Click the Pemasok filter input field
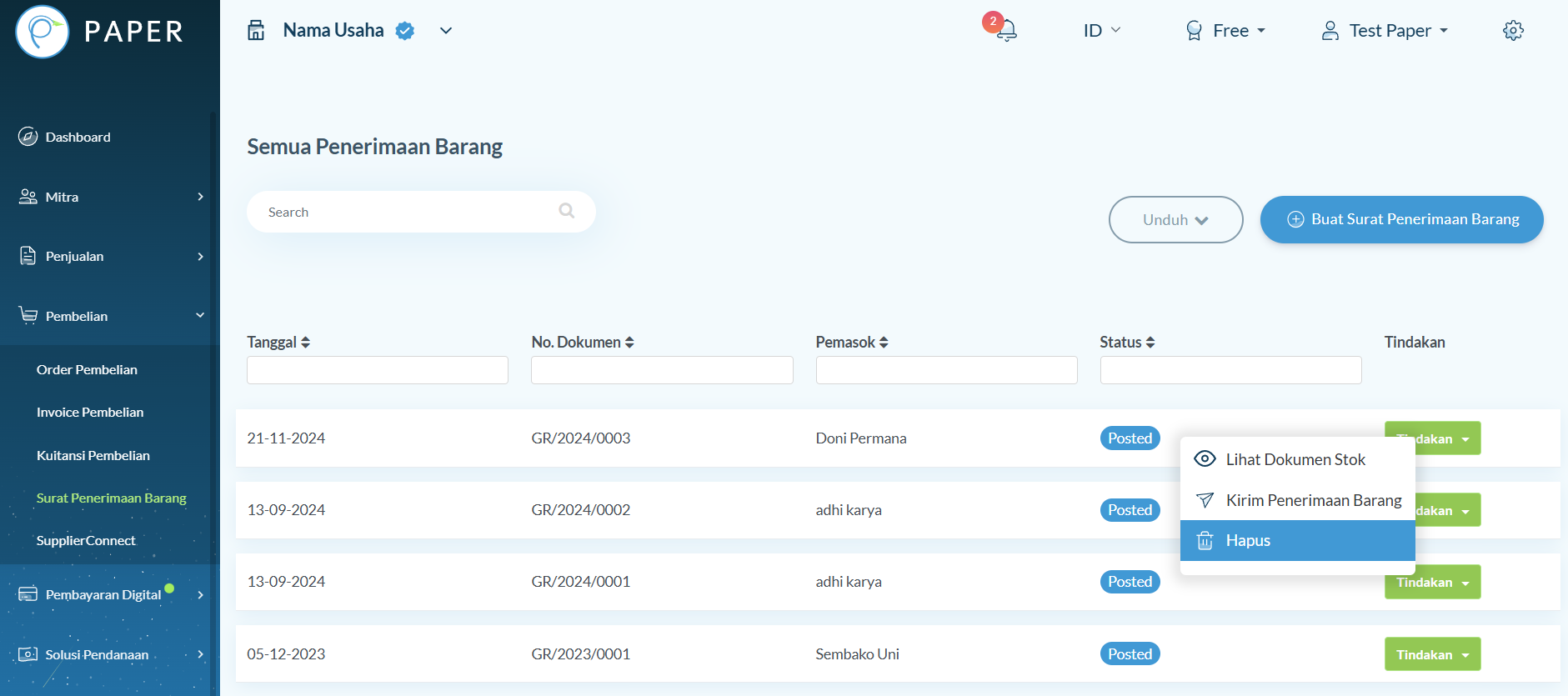 (946, 370)
